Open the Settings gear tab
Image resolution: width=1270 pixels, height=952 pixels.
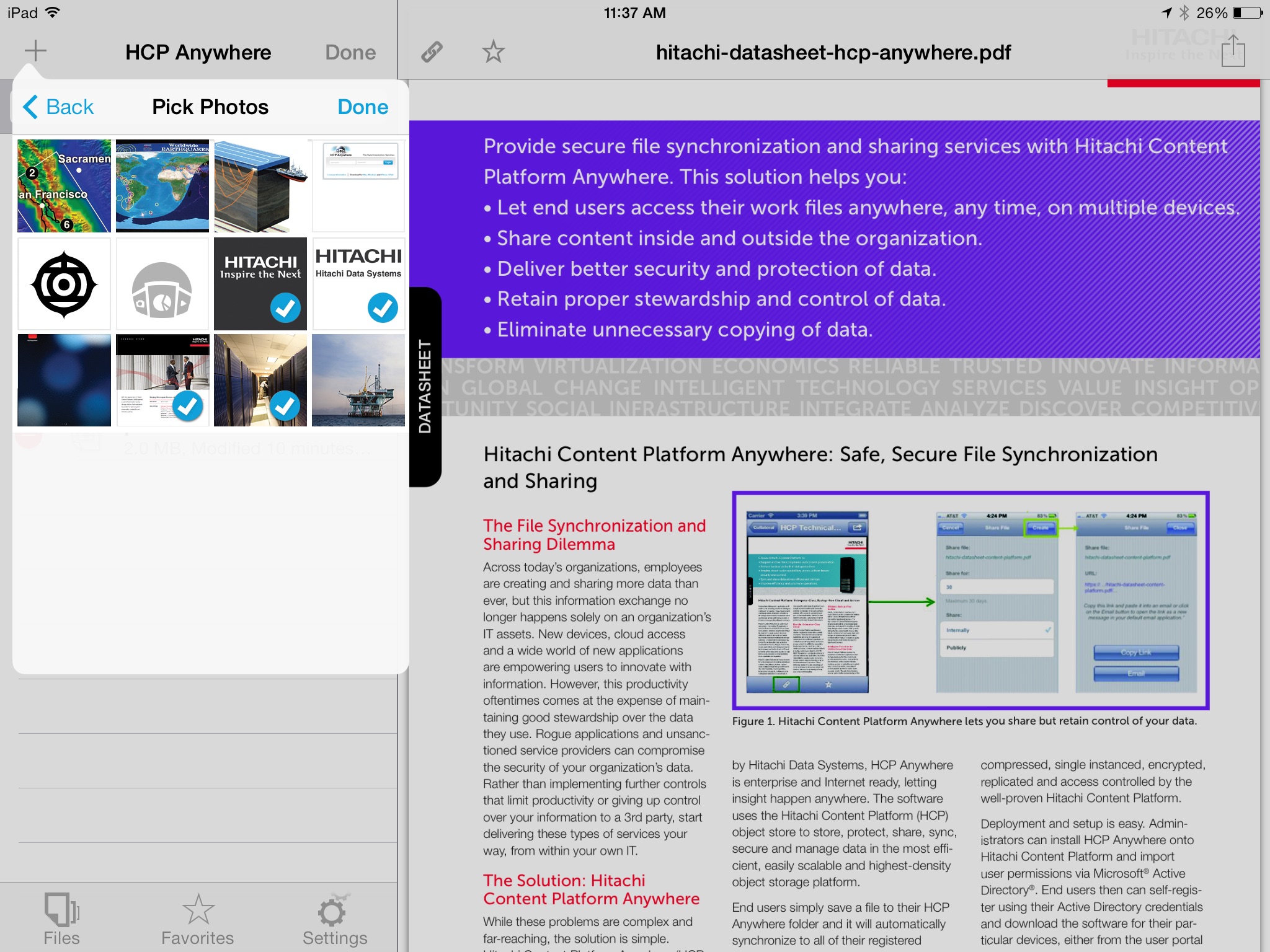pyautogui.click(x=334, y=919)
